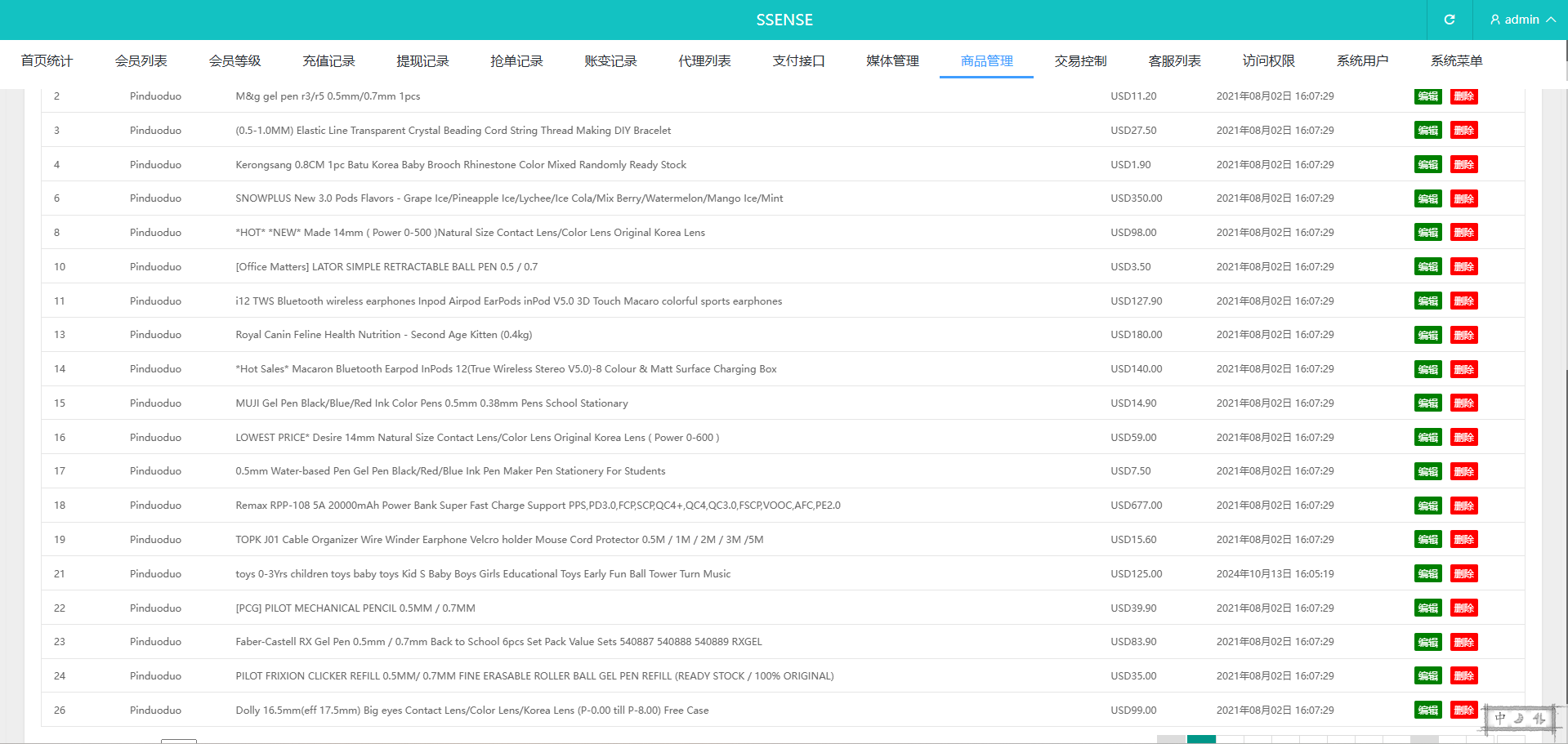Delete the Dolly 16.5mm contact lens row

point(1463,711)
